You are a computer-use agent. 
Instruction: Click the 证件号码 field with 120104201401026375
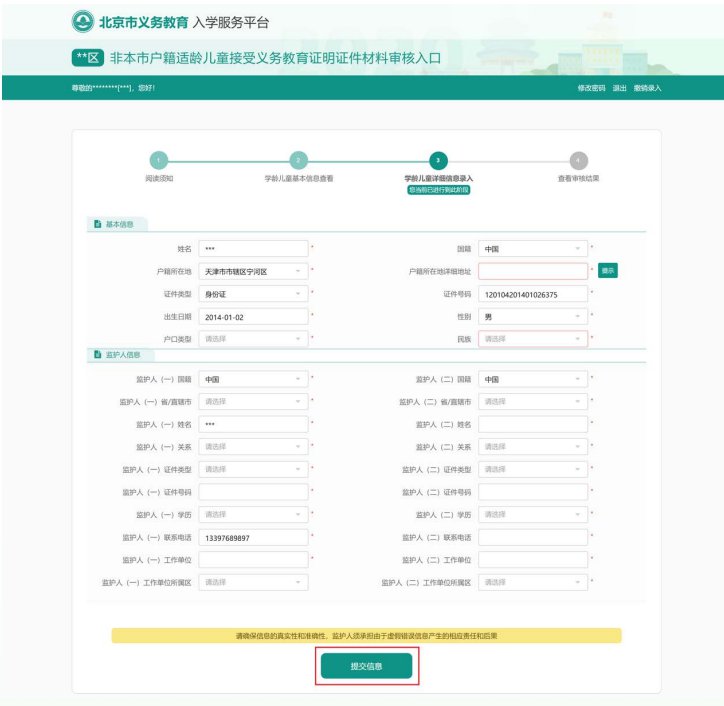[x=533, y=294]
